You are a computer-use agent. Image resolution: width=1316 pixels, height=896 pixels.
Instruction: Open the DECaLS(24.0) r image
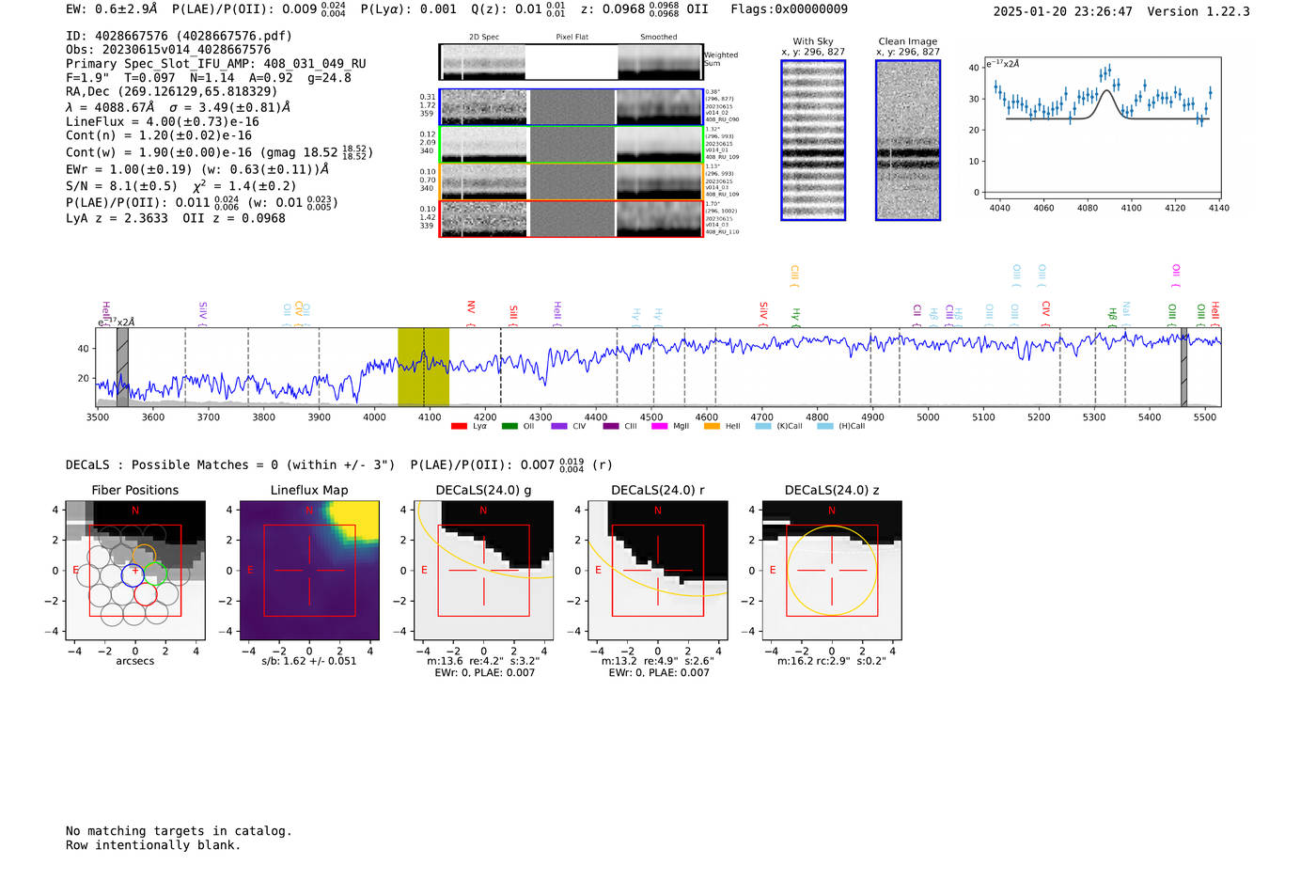[658, 571]
